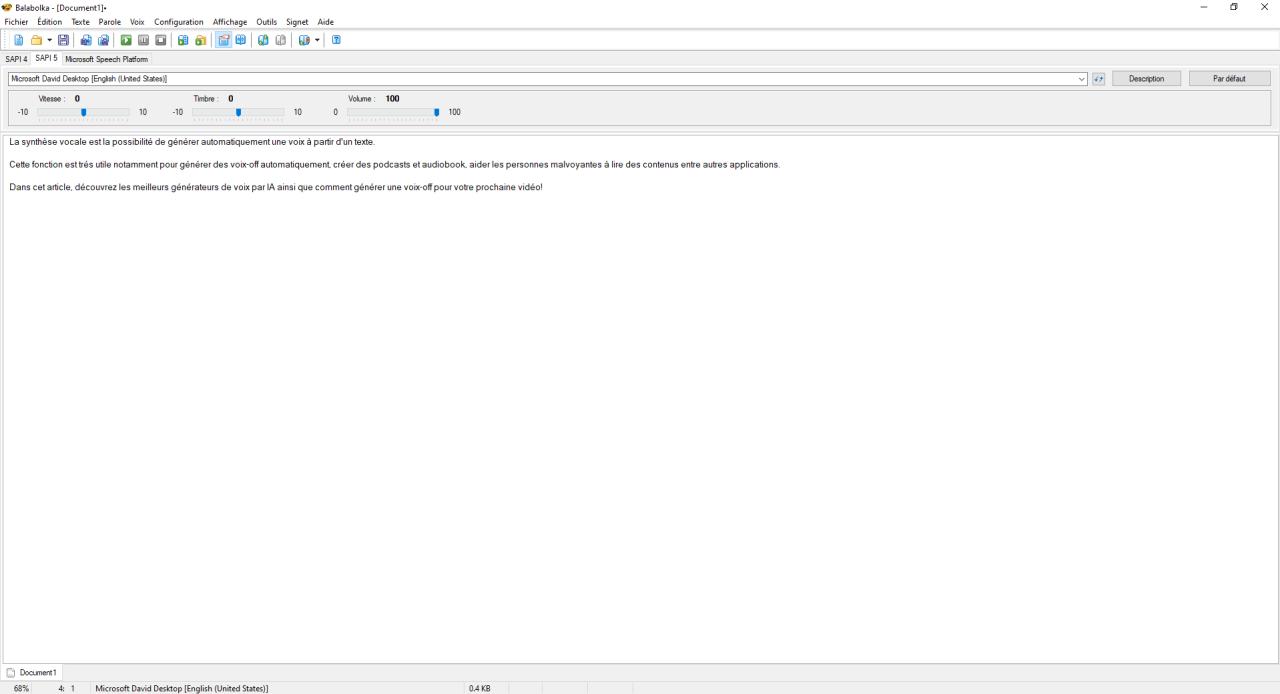Adjust the Timbre slider
The image size is (1280, 694).
coord(238,112)
